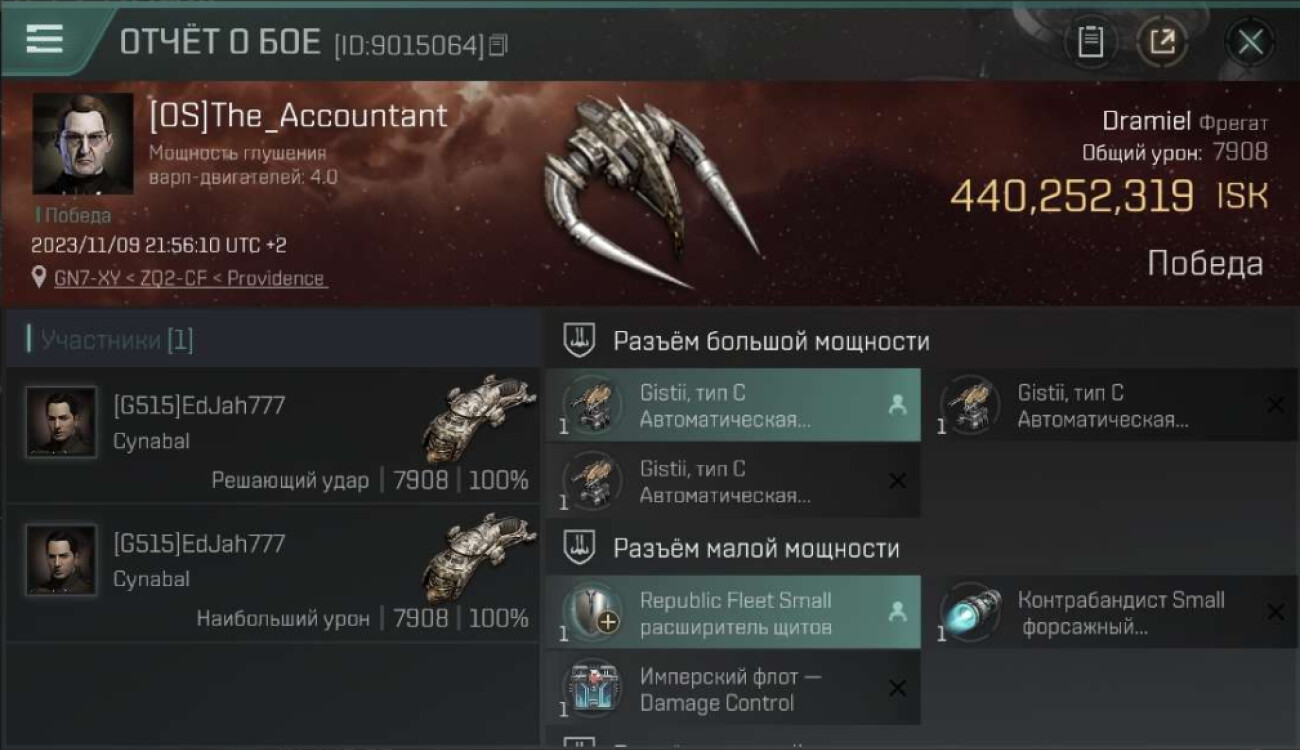Close the battle report window

(x=1250, y=42)
